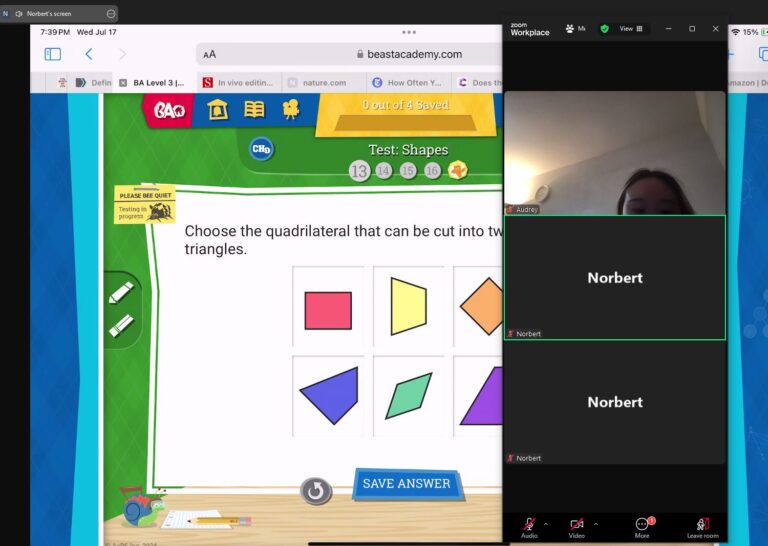Viewport: 768px width, 546px height.
Task: Start camera with Zoom Video button
Action: [576, 527]
